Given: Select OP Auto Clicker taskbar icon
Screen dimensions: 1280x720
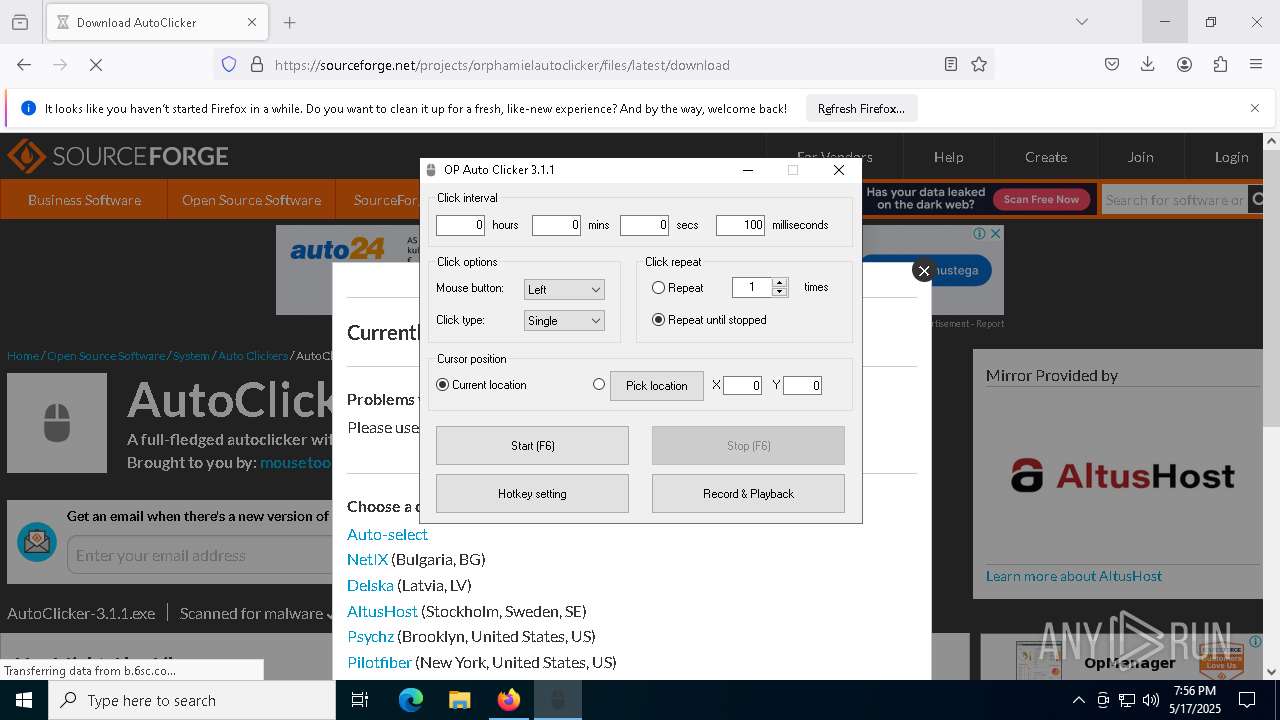Looking at the screenshot, I should [558, 700].
